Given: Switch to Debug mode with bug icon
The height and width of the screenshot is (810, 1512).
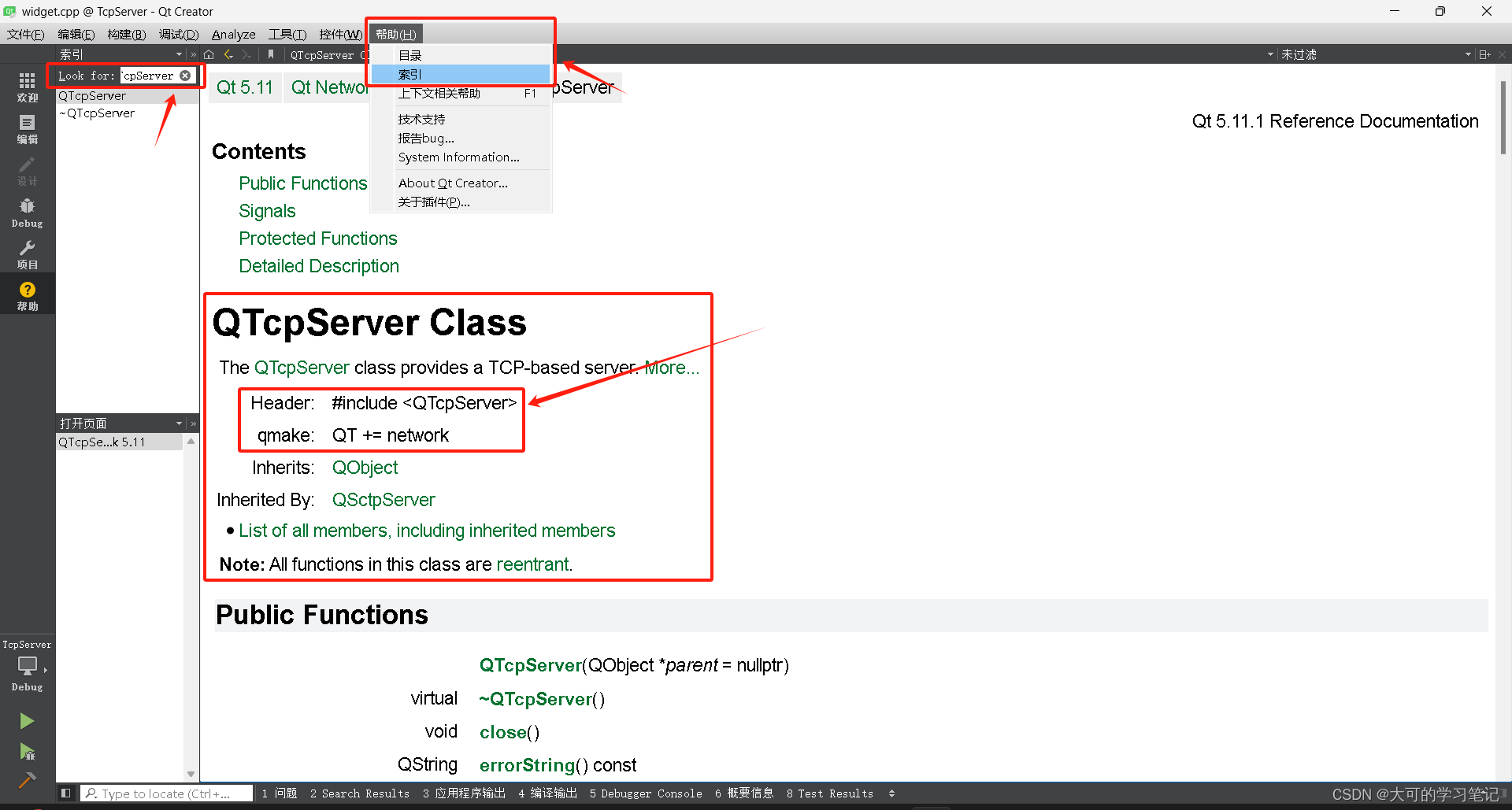Looking at the screenshot, I should pos(28,213).
